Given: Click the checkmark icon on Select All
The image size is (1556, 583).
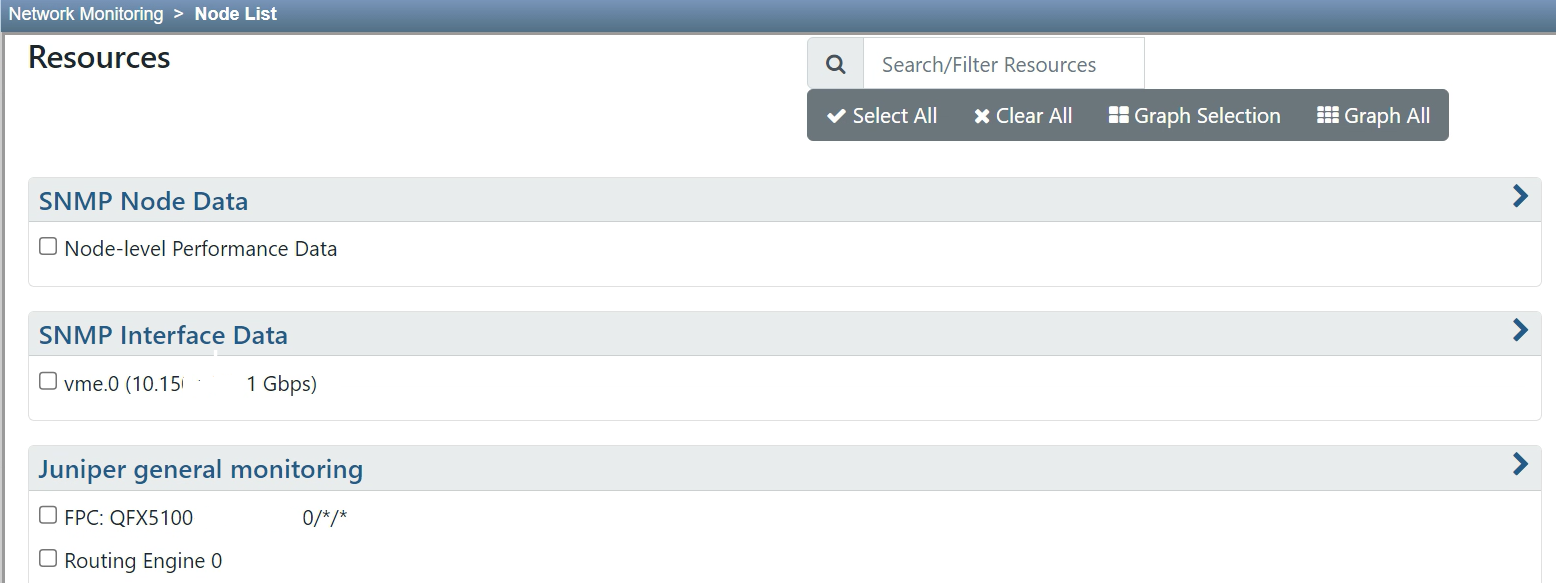Looking at the screenshot, I should click(836, 115).
